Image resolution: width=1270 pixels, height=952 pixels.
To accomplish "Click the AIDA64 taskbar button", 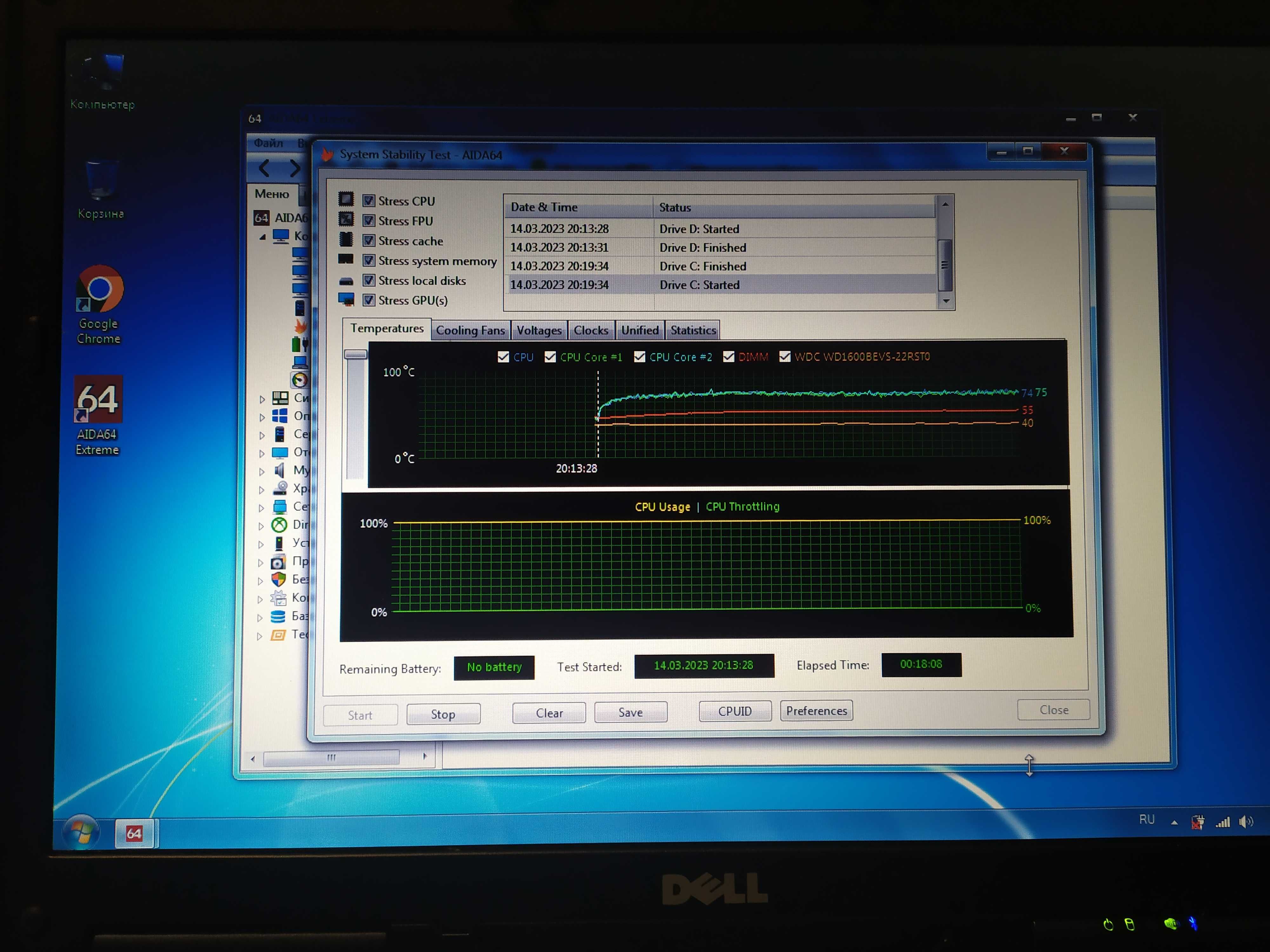I will pos(134,833).
